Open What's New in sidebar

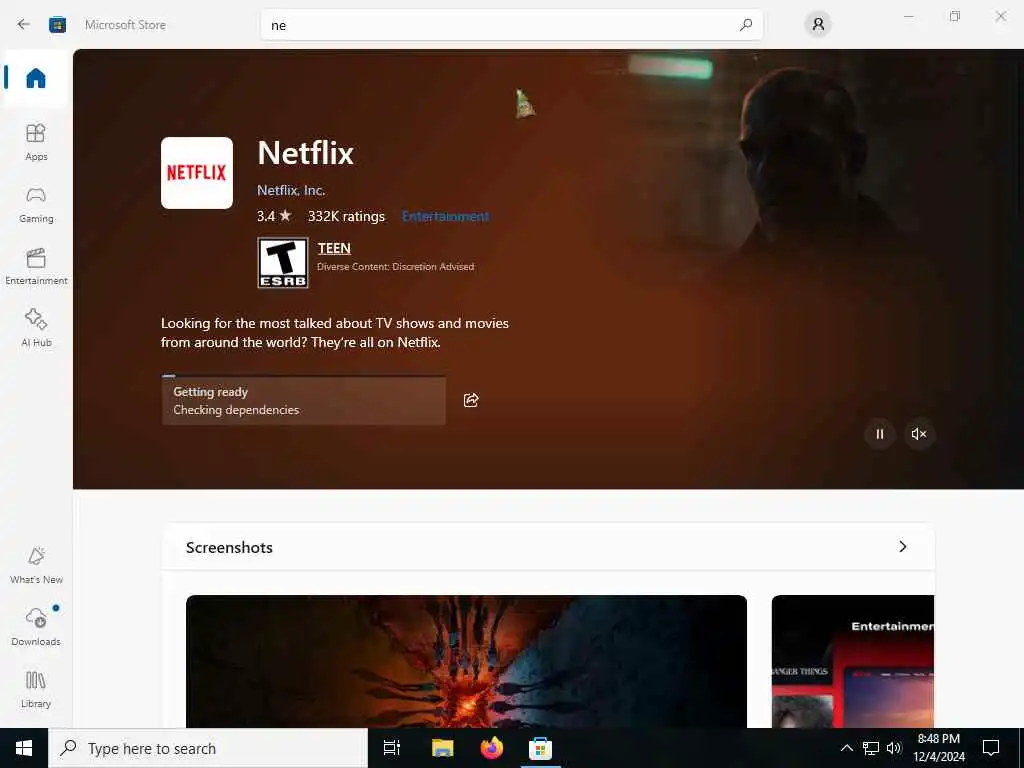(x=36, y=566)
